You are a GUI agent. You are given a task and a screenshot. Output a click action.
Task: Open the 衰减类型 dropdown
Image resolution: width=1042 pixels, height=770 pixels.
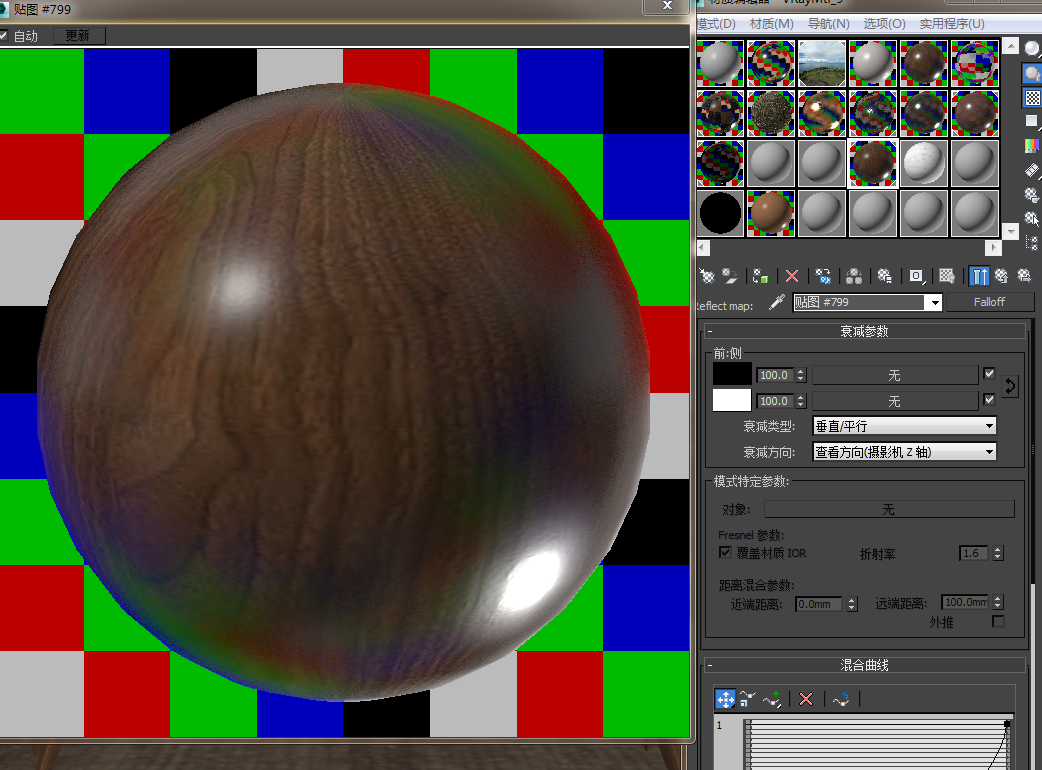click(904, 426)
